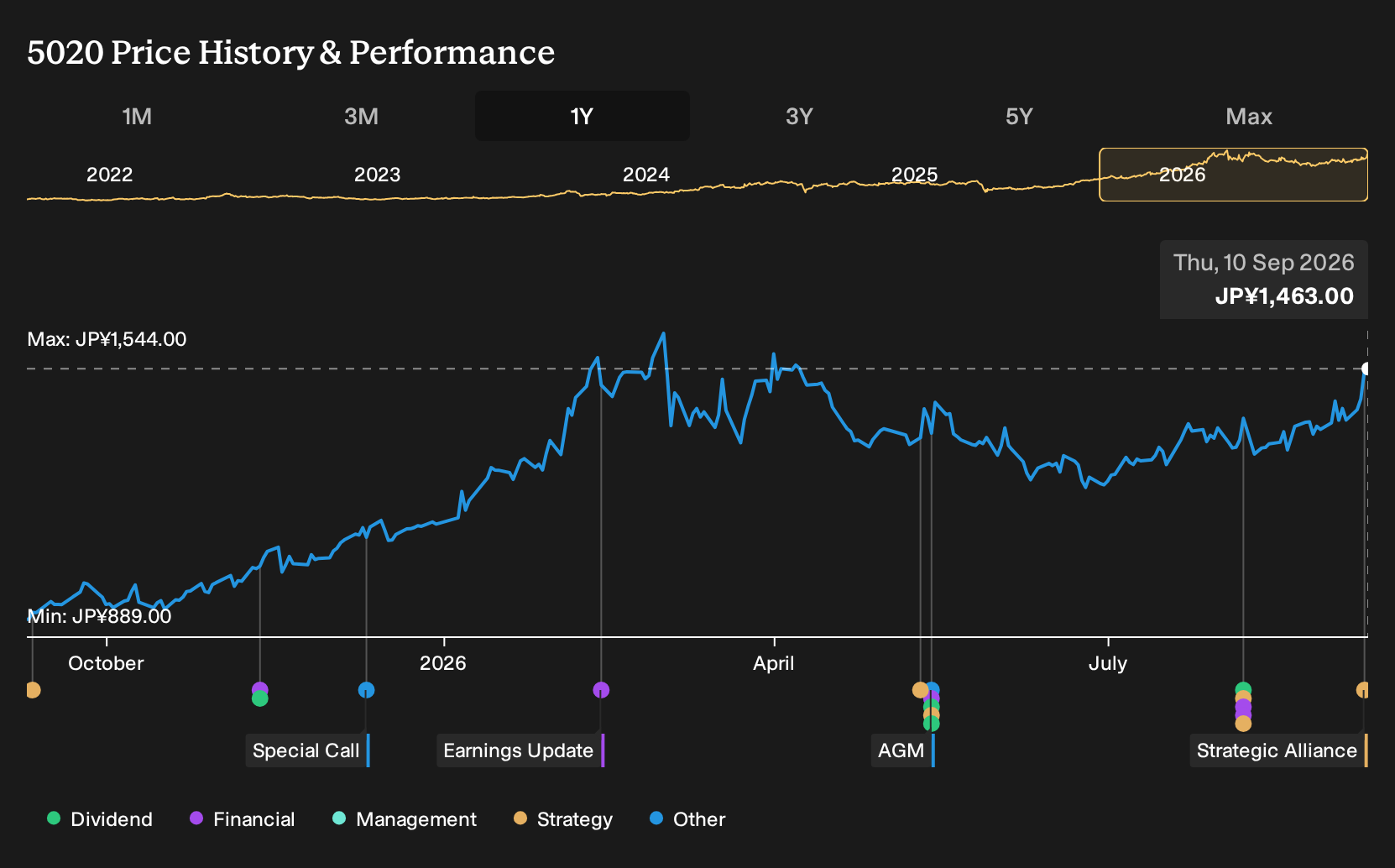Click the Max: JP¥1,544.00 label

tap(107, 339)
